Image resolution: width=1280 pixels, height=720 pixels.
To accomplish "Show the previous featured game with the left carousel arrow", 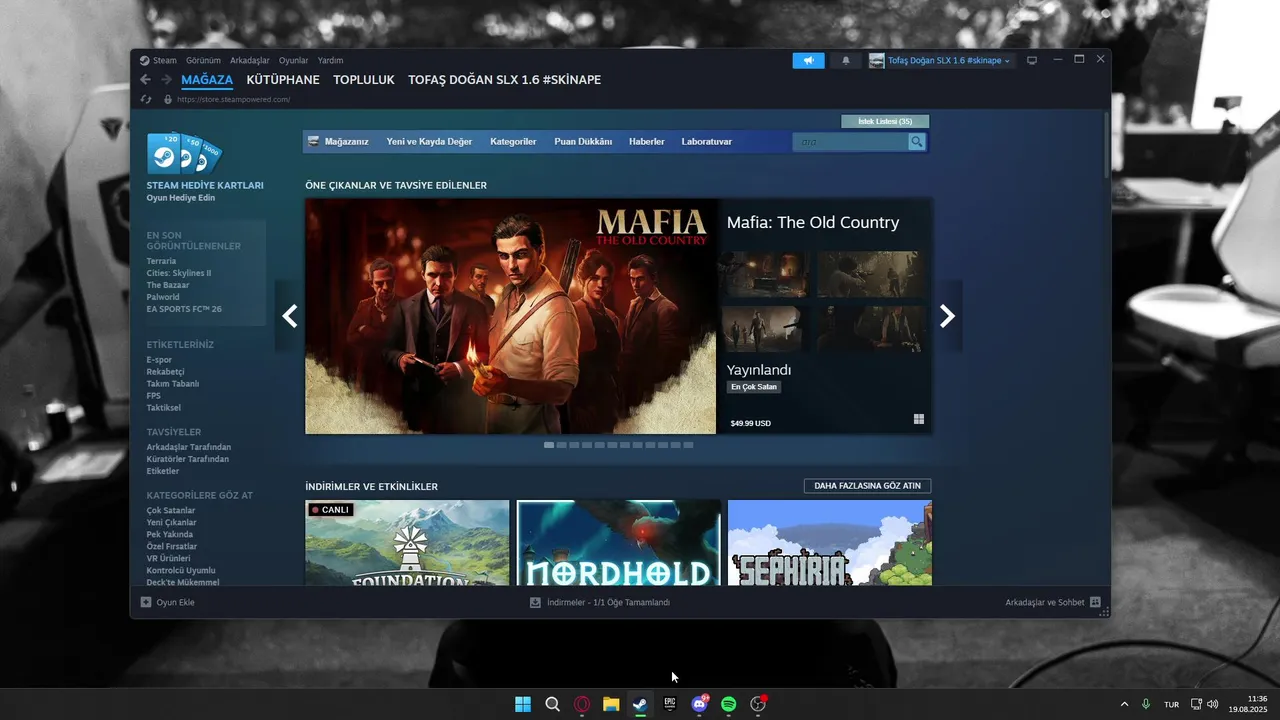I will [290, 316].
